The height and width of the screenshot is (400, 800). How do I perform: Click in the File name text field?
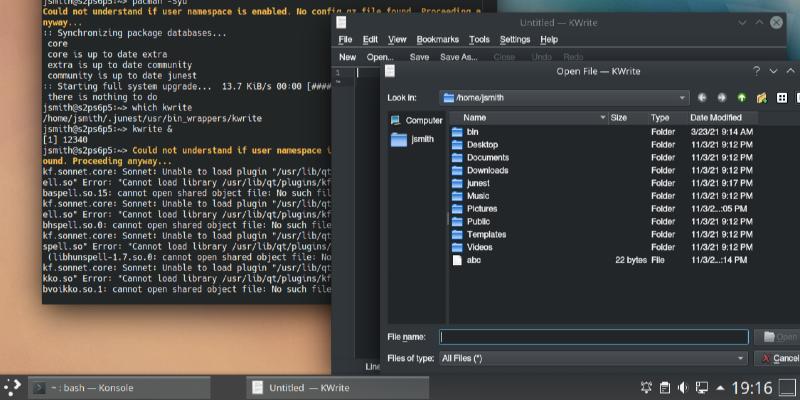point(593,337)
